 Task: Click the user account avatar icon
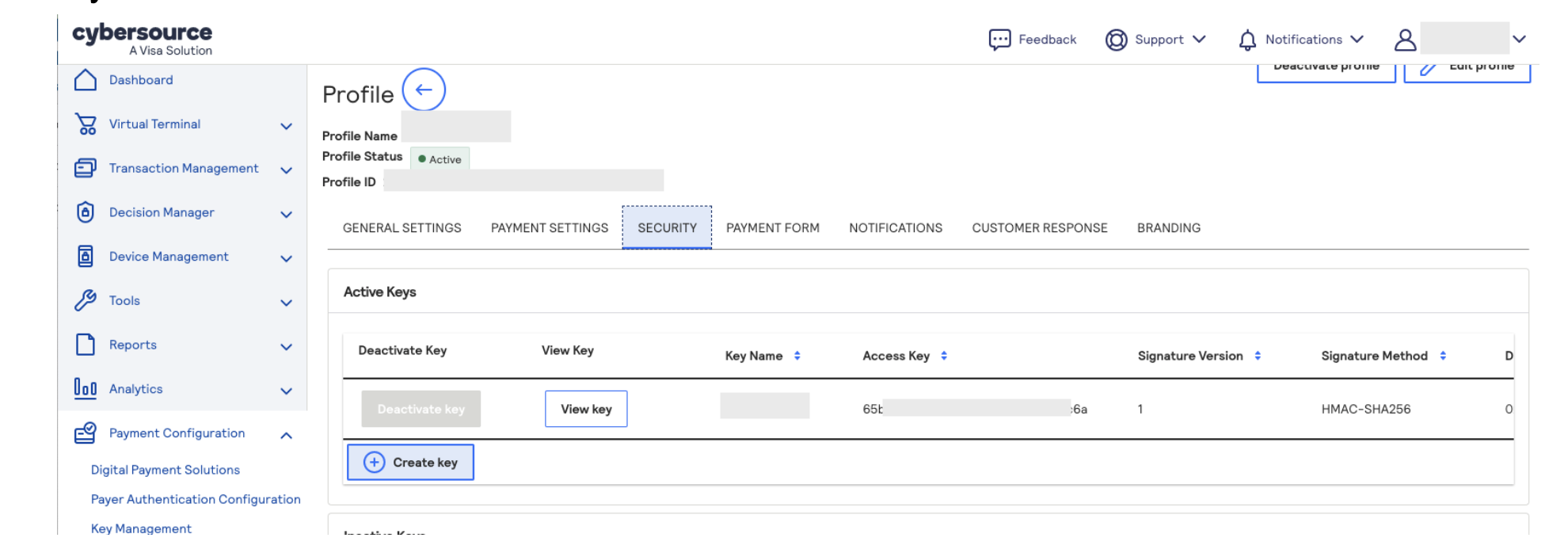1406,40
